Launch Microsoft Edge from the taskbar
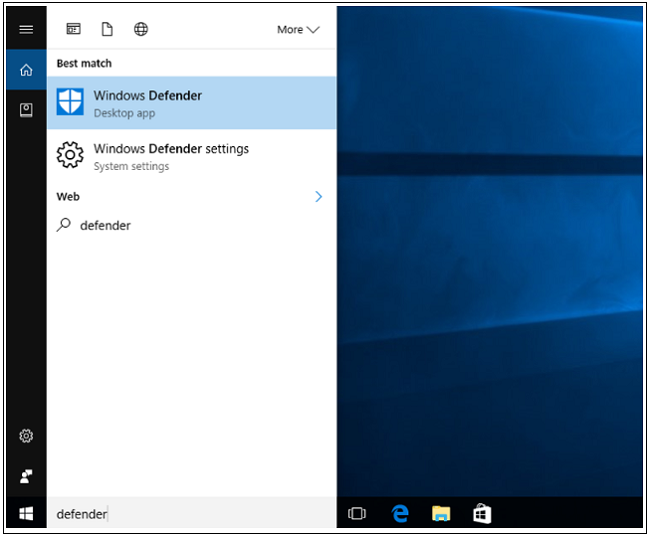Screen dimensions: 650x537 [x=400, y=514]
